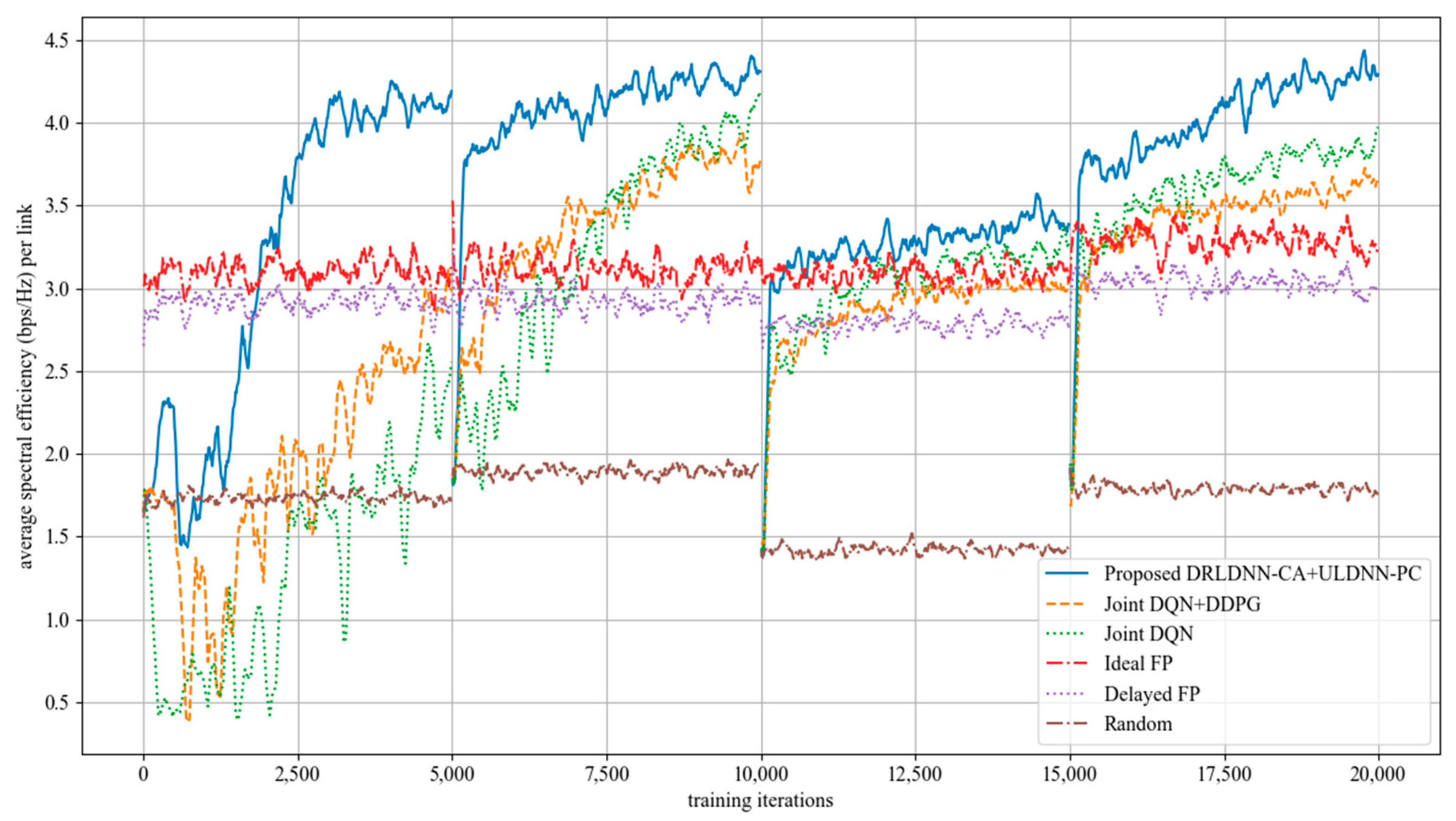This screenshot has height=821, width=1456.
Task: Click the 20,000 x-axis tick label
Action: pos(1379,774)
